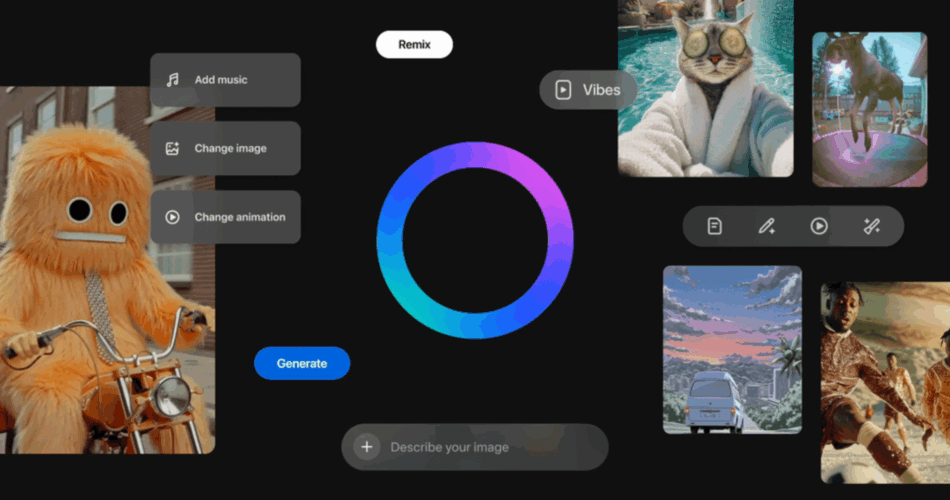Viewport: 950px width, 500px height.
Task: Click the Vibes play video icon
Action: 563,90
